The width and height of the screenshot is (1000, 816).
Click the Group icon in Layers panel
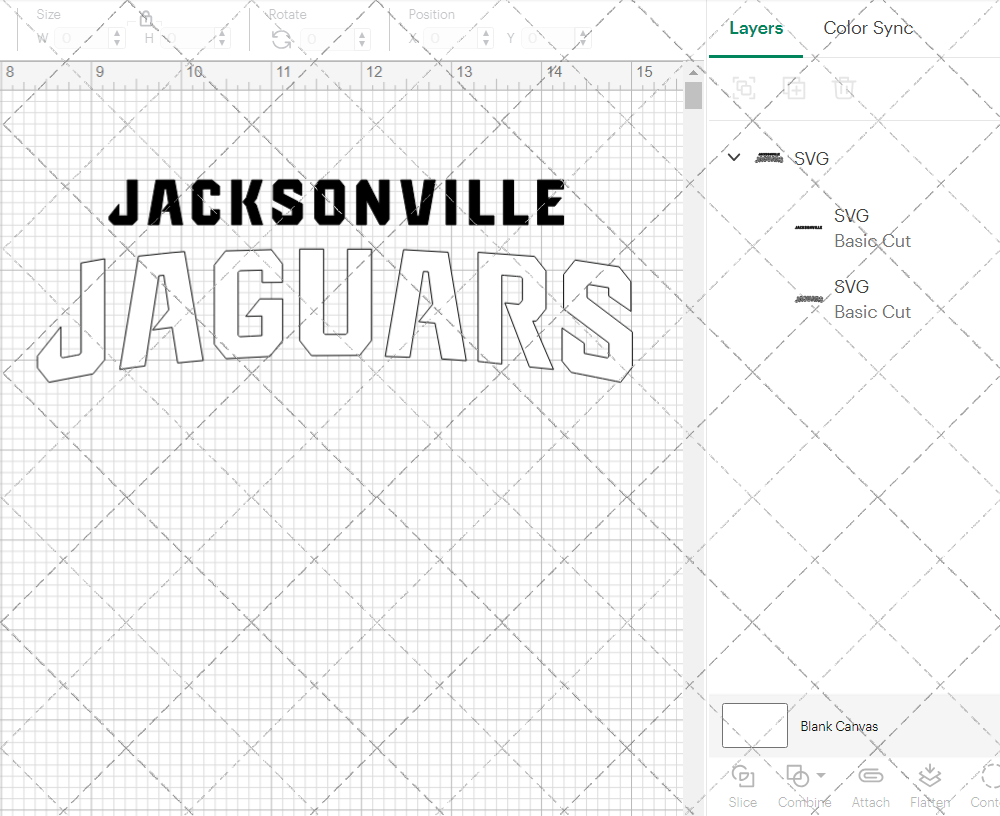[743, 88]
